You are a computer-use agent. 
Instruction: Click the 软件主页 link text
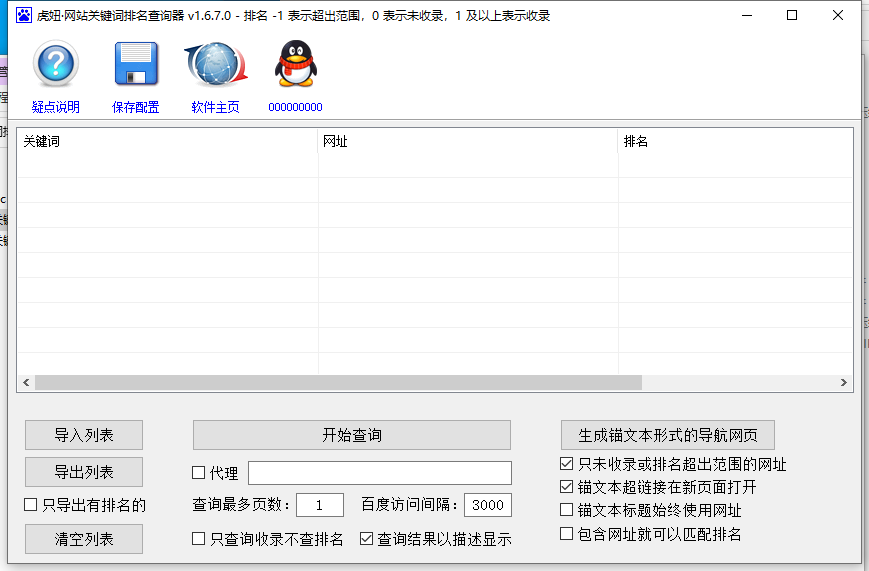[216, 107]
